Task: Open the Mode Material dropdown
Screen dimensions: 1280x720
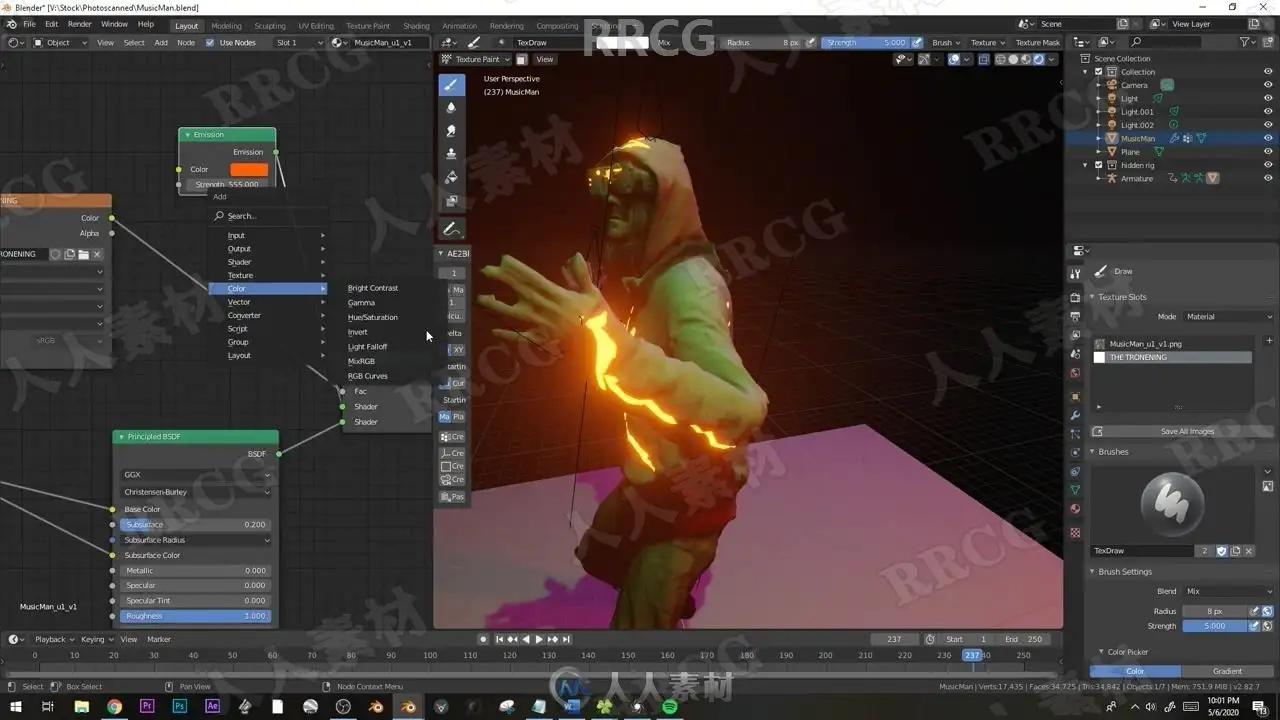Action: pyautogui.click(x=1229, y=317)
